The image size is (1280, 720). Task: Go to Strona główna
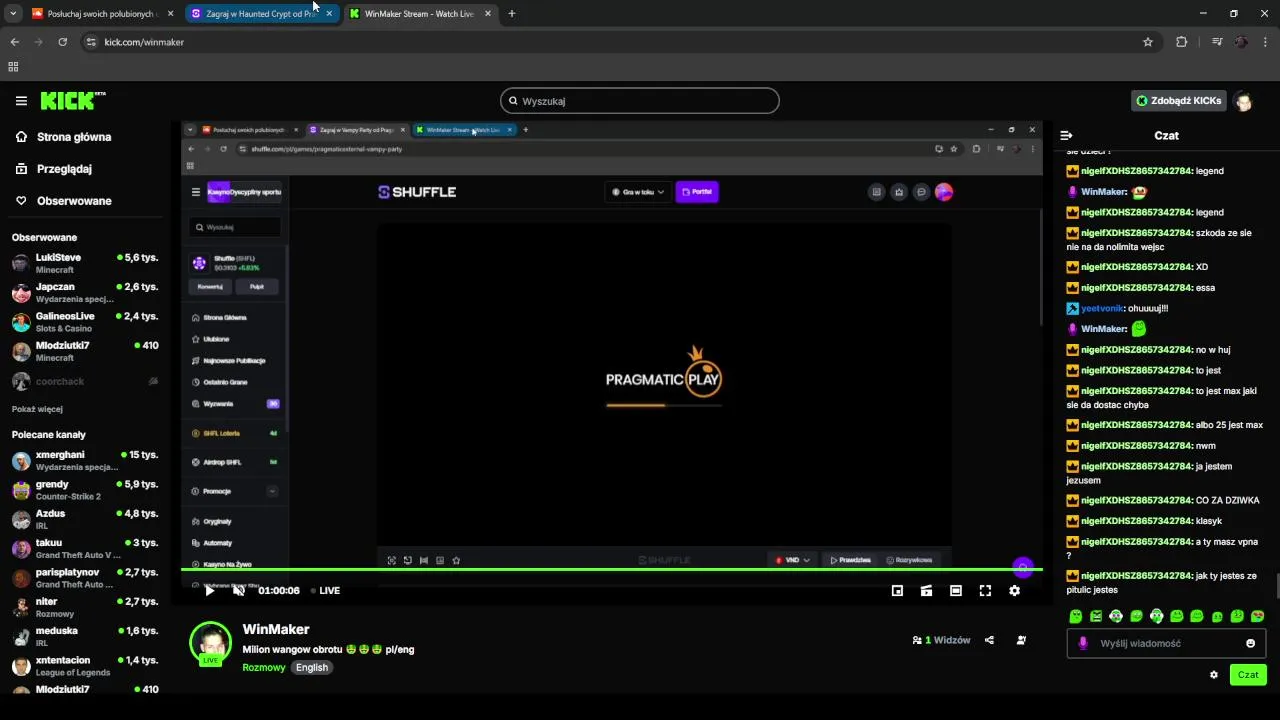(x=64, y=137)
